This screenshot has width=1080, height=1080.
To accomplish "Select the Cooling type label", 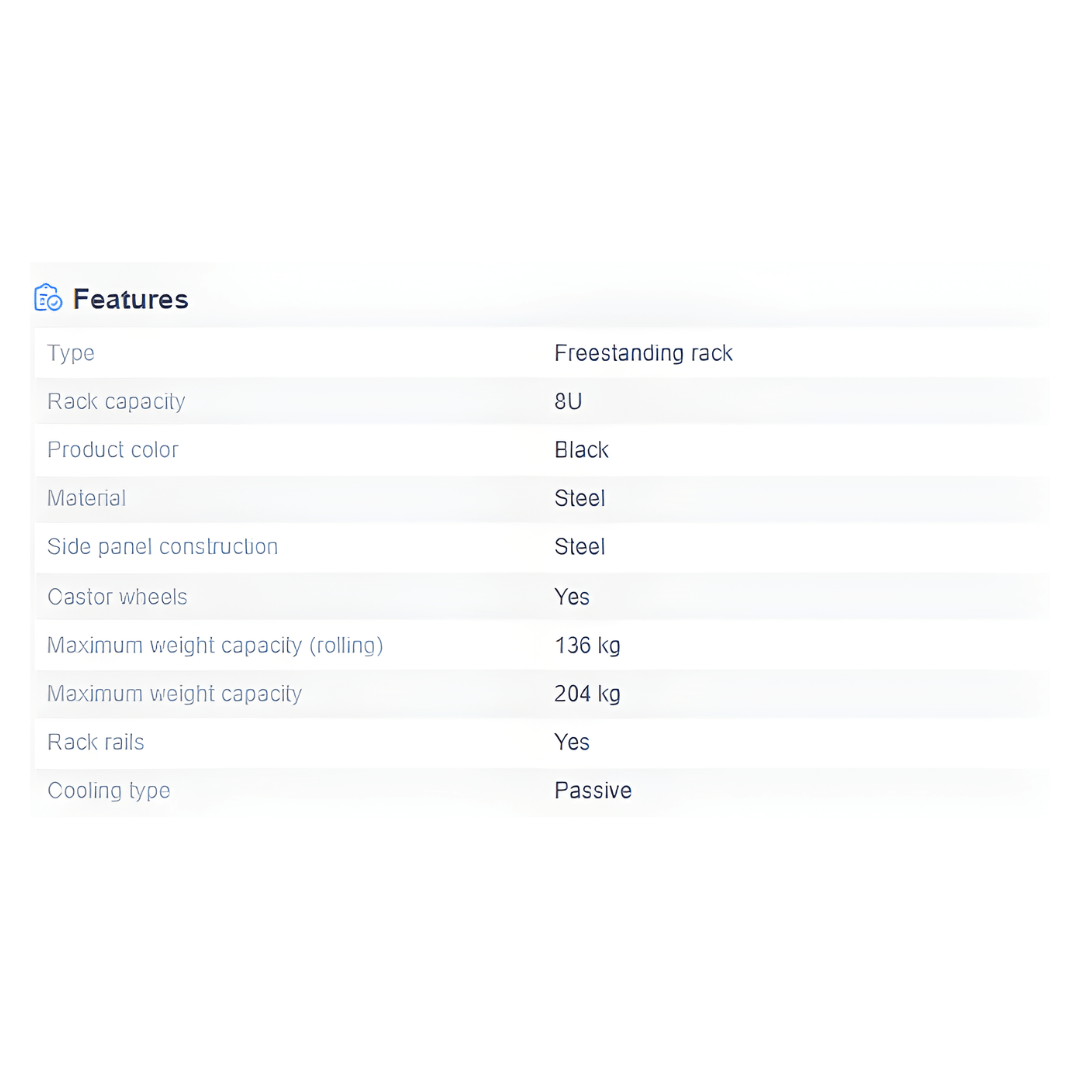I will (109, 791).
